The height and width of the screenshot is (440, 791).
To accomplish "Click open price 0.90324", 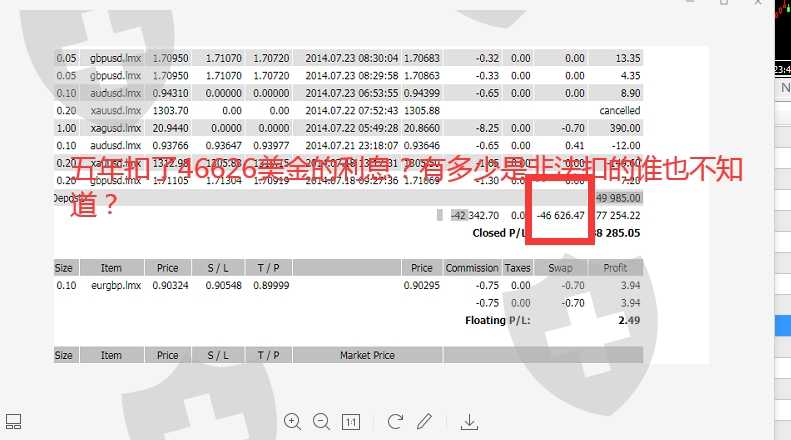I will [x=171, y=285].
